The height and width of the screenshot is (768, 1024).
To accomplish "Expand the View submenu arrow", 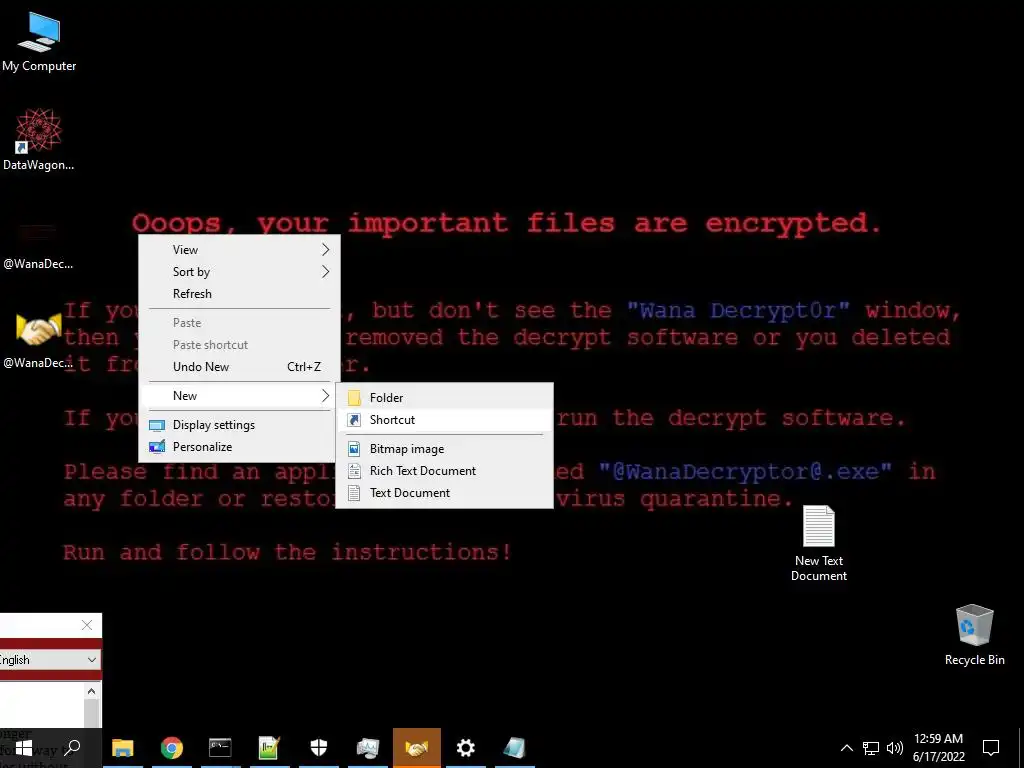I will [325, 249].
